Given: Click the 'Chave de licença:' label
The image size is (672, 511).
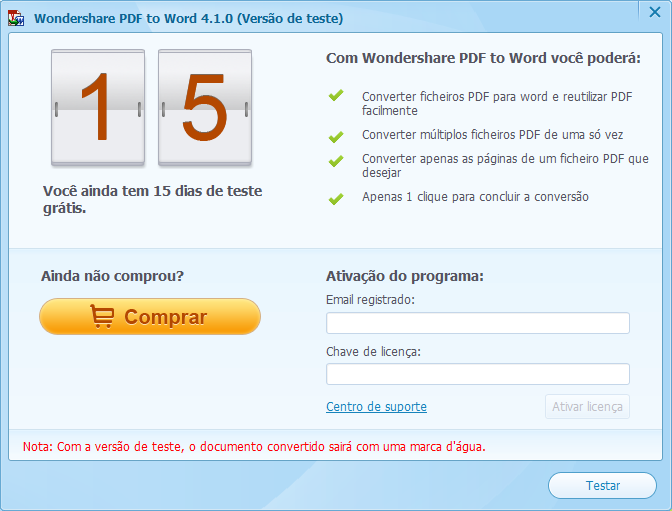Looking at the screenshot, I should [x=373, y=352].
